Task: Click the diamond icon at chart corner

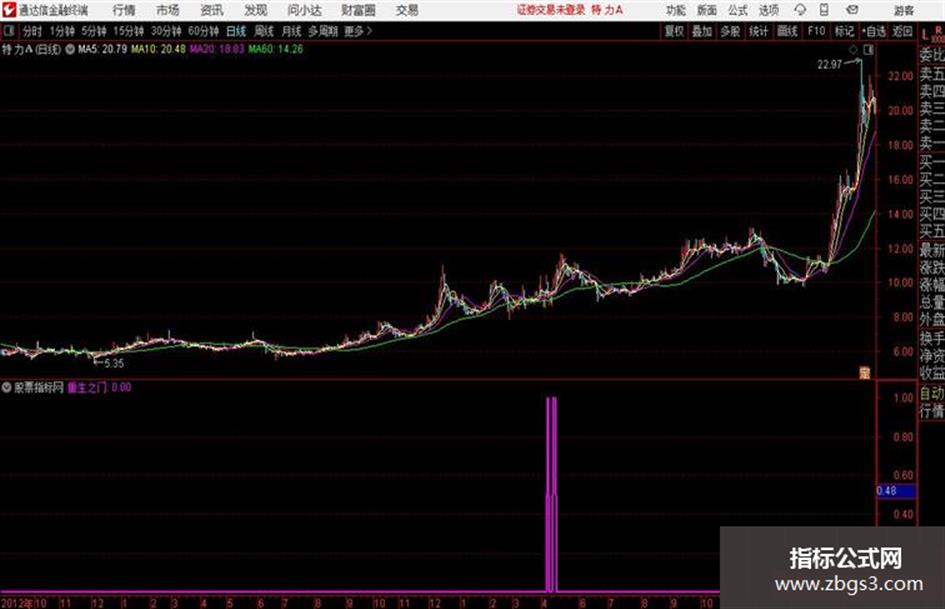Action: [853, 50]
